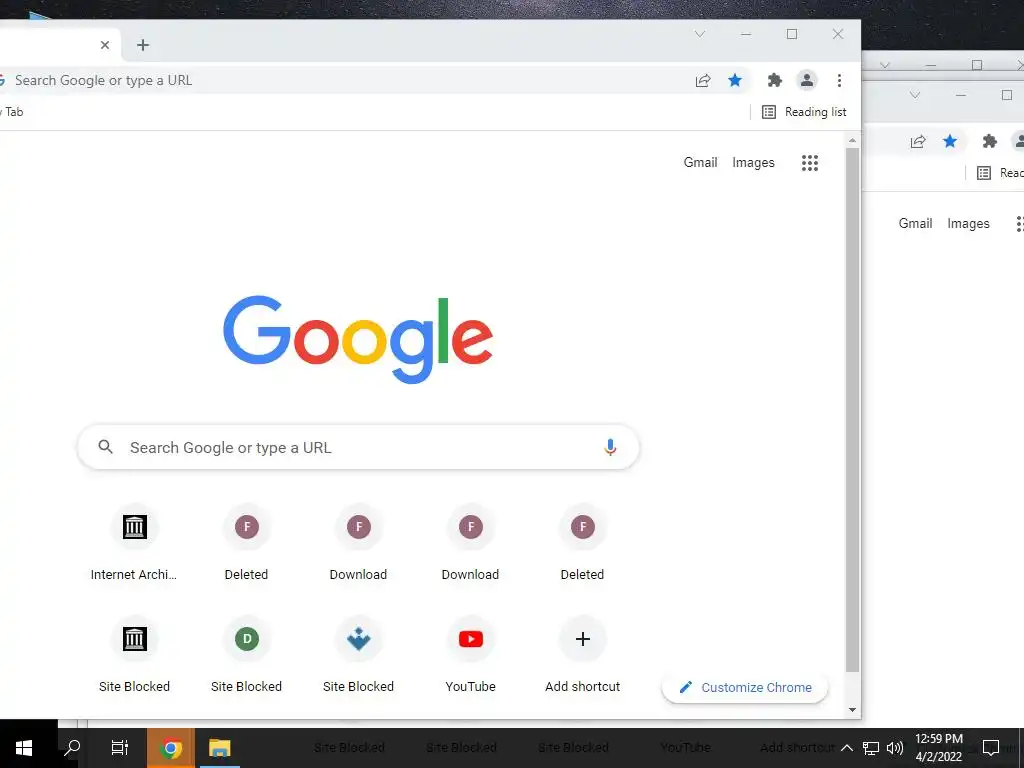1024x768 pixels.
Task: Open Site Blocked shortcut with green D icon
Action: pos(246,654)
